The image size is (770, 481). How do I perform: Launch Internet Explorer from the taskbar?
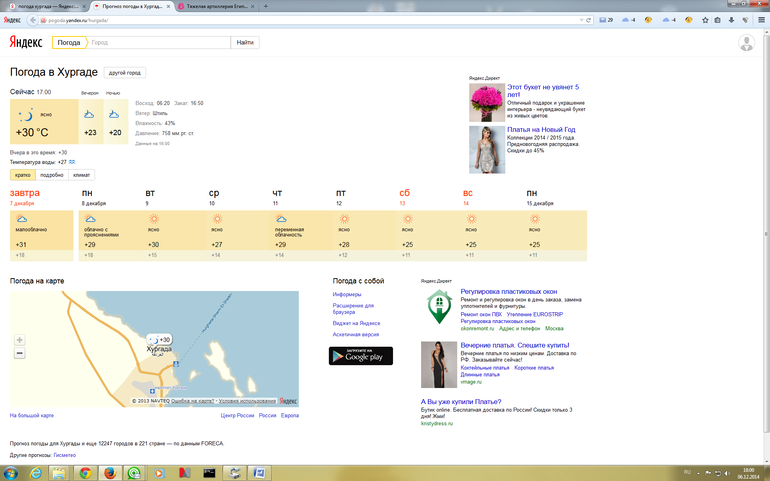(36, 473)
